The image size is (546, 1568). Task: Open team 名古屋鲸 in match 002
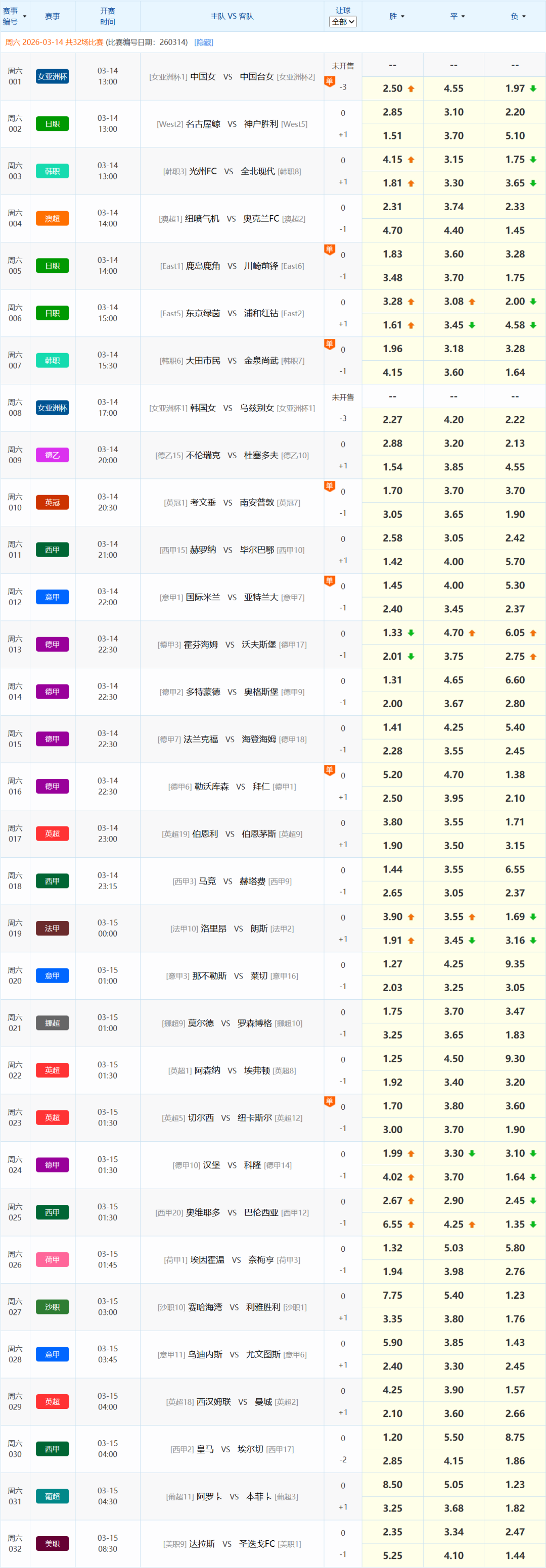(x=203, y=124)
